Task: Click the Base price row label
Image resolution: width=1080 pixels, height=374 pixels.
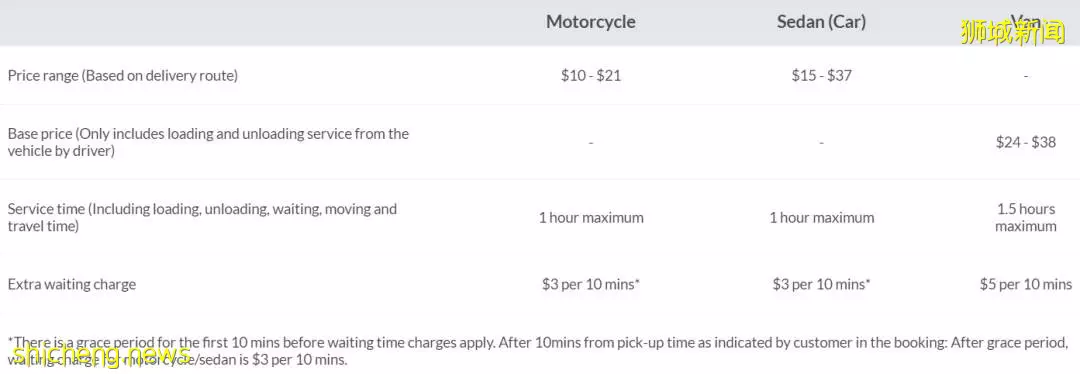Action: (208, 142)
